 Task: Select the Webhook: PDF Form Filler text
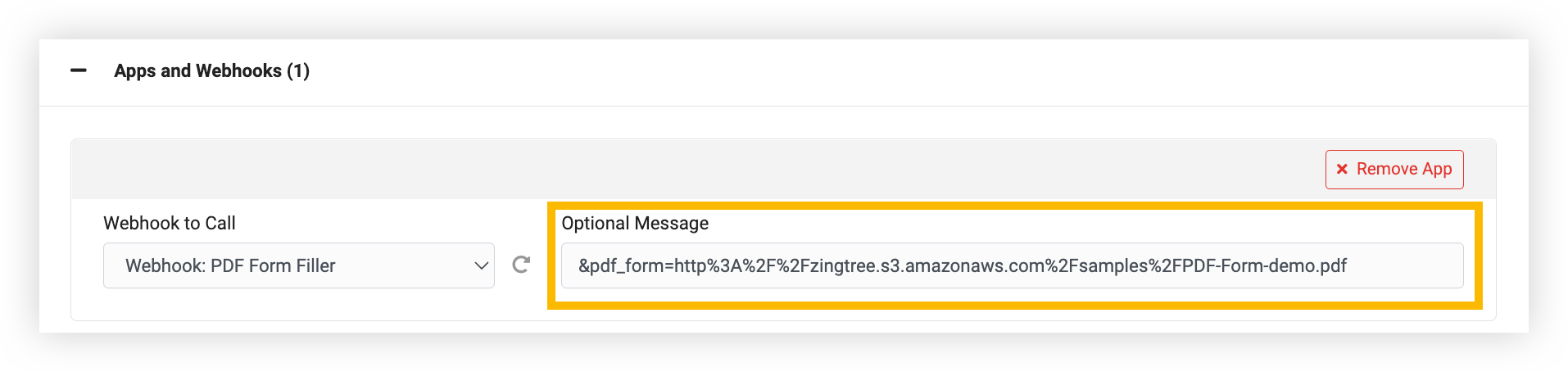[x=230, y=265]
